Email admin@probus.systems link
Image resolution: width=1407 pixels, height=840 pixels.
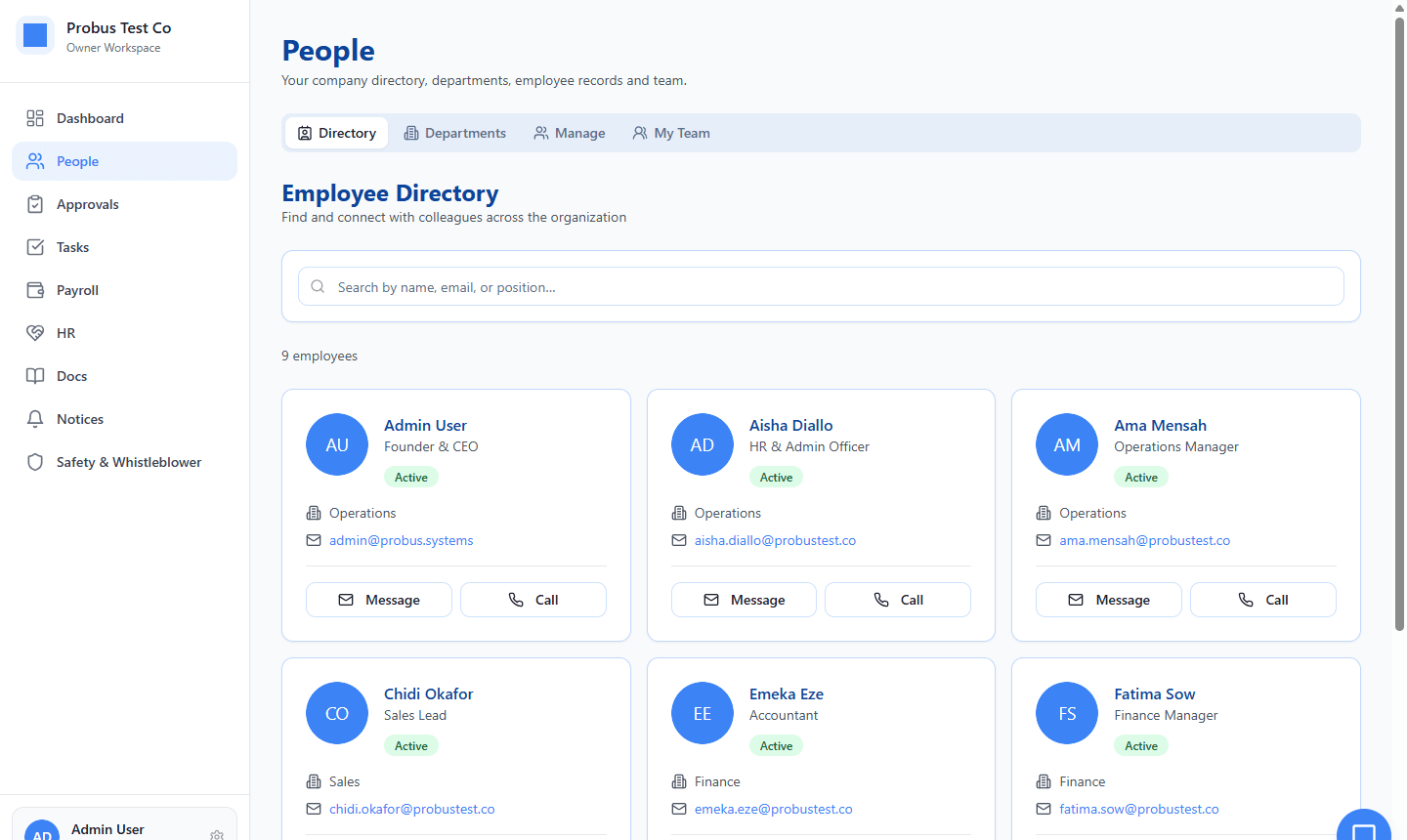click(x=401, y=540)
